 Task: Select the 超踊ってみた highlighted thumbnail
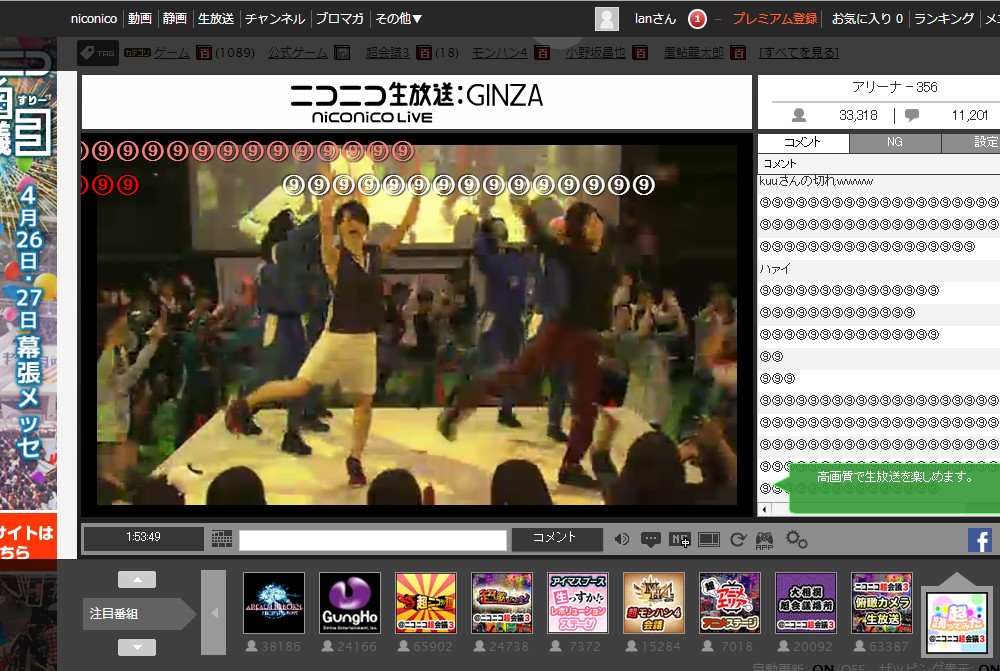(957, 622)
